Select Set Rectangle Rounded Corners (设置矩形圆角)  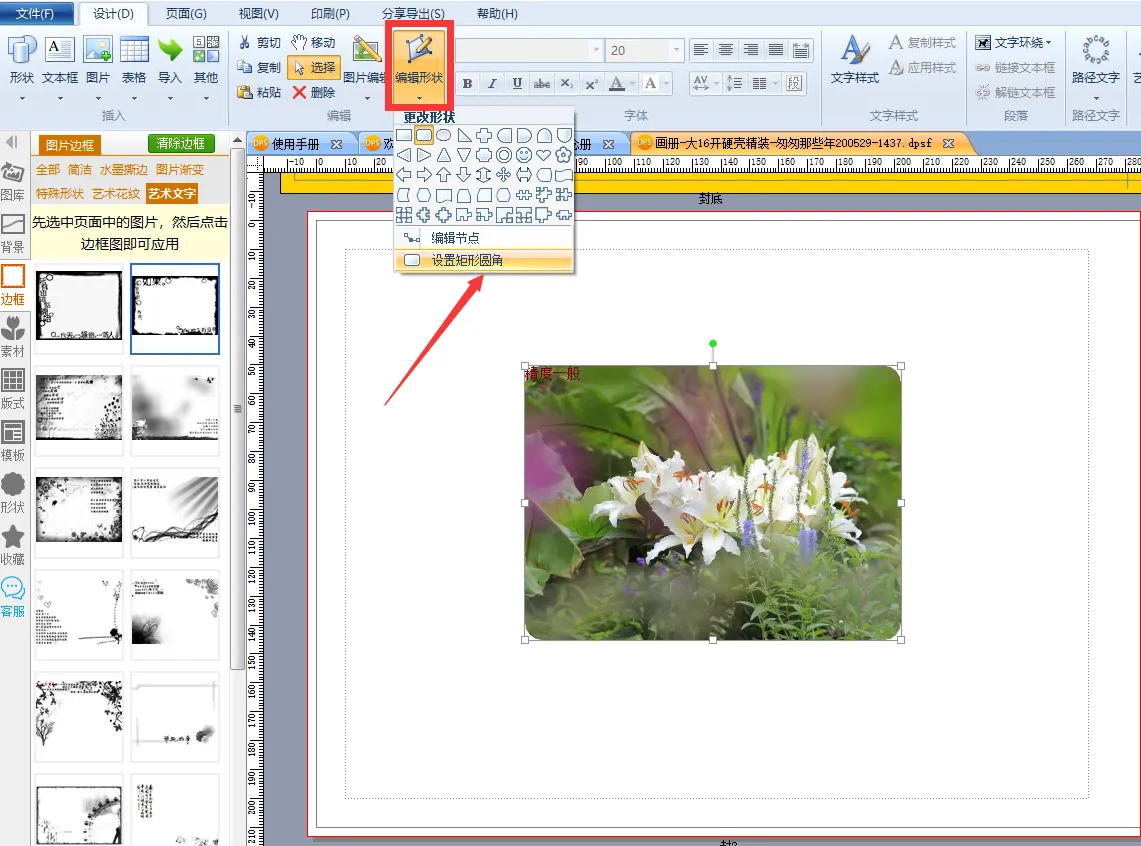tap(467, 261)
